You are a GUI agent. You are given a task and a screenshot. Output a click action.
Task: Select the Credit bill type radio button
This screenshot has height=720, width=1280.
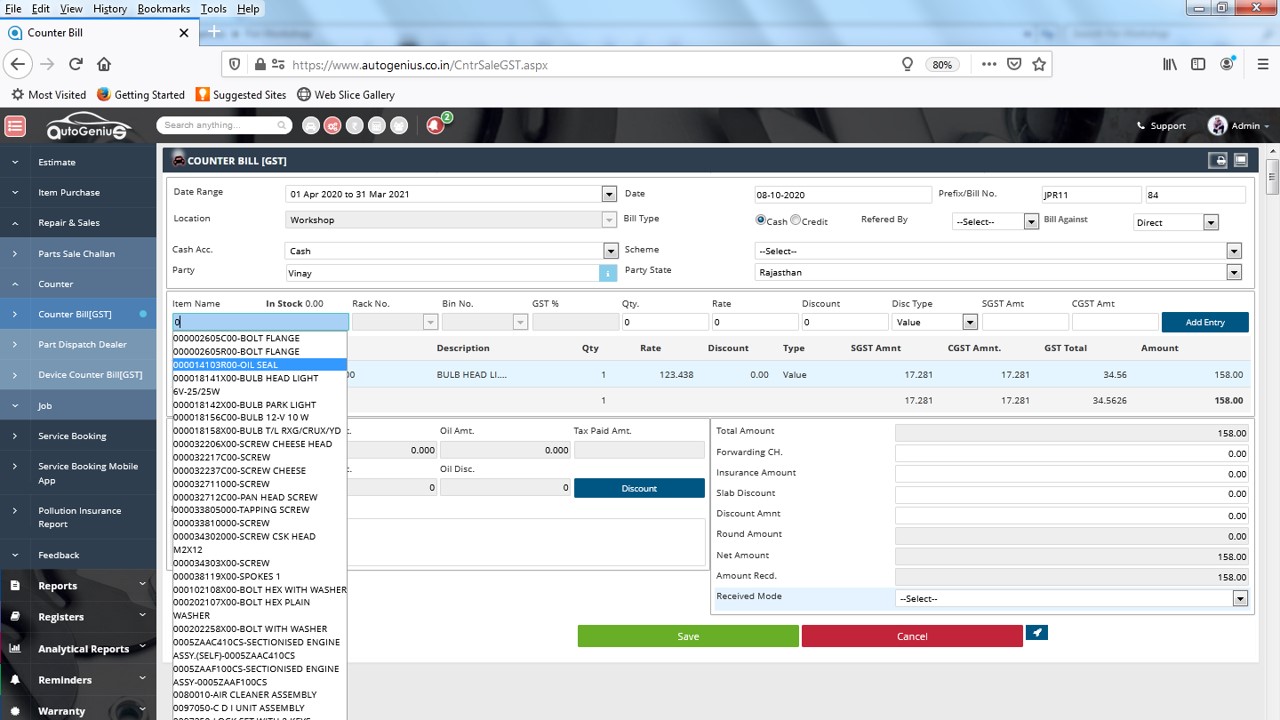click(796, 220)
